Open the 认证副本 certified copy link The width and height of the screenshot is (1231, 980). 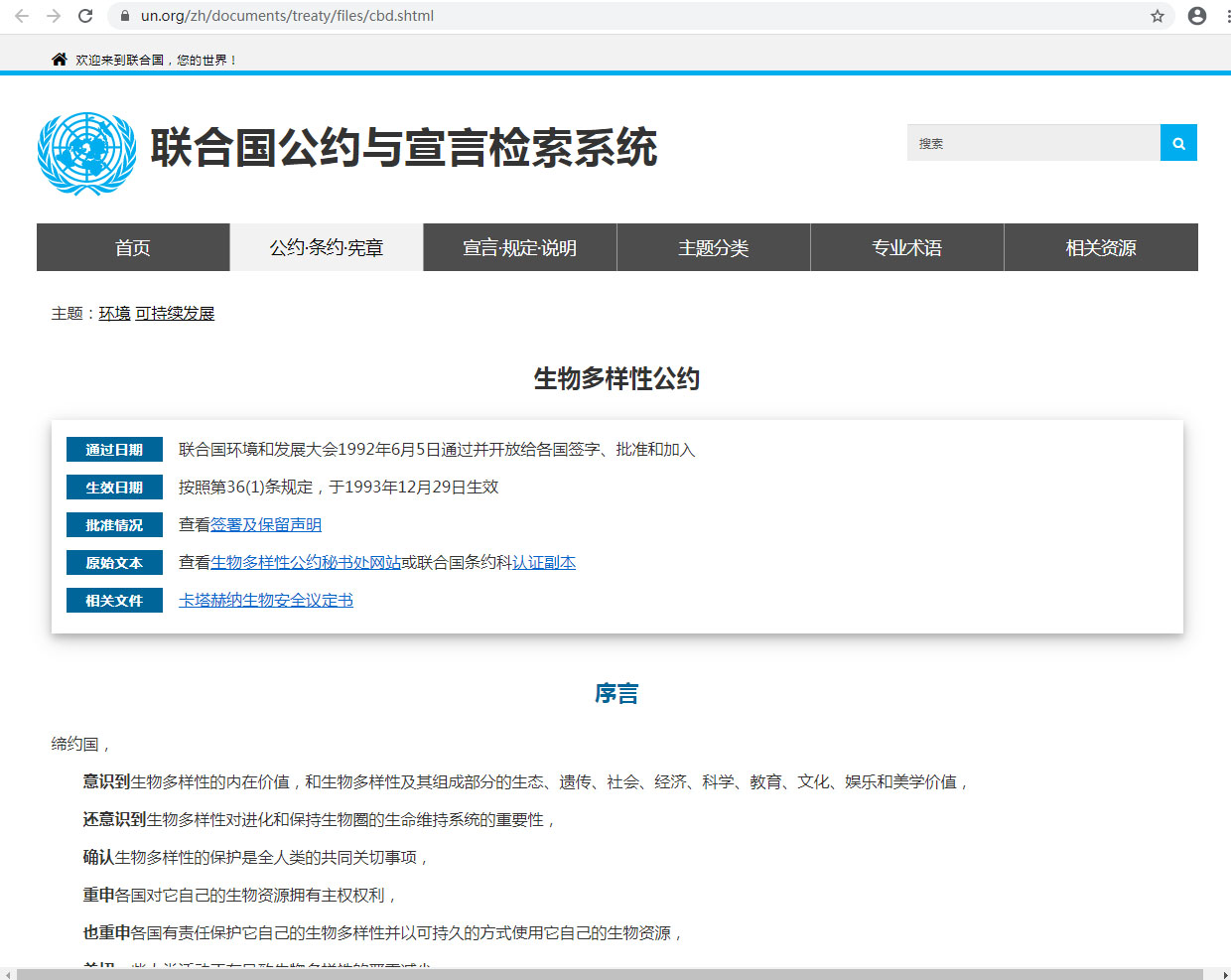[x=544, y=563]
